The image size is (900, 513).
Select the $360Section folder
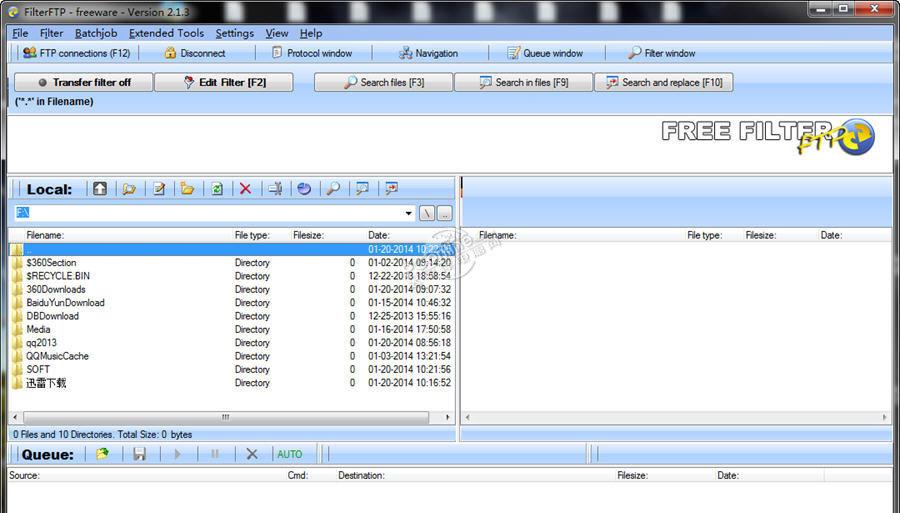click(51, 262)
